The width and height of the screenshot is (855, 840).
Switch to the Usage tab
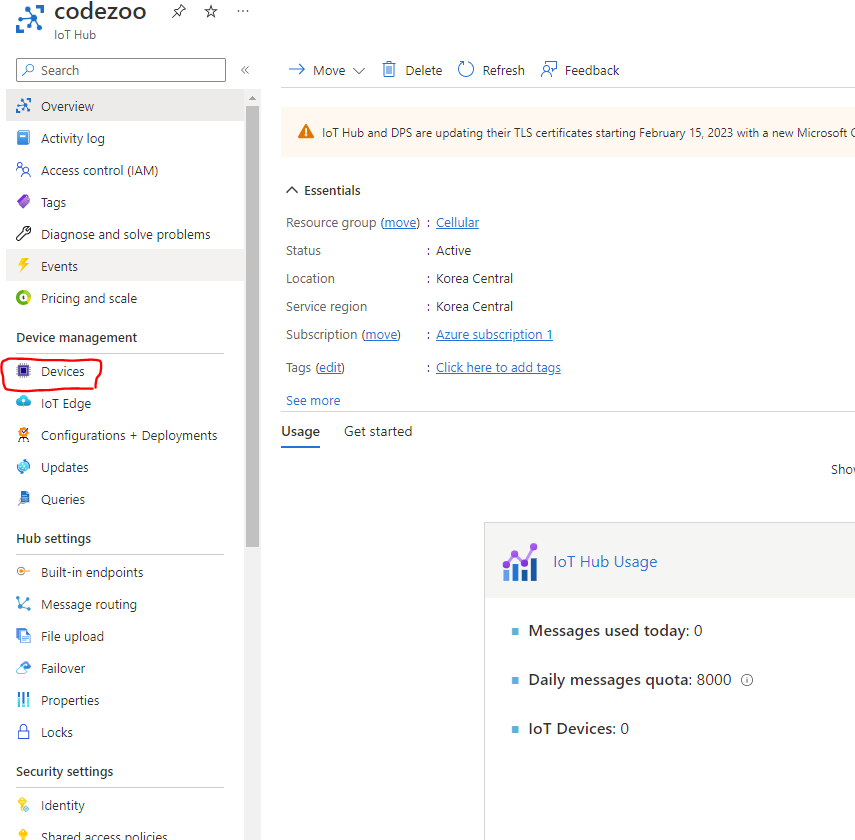[300, 431]
